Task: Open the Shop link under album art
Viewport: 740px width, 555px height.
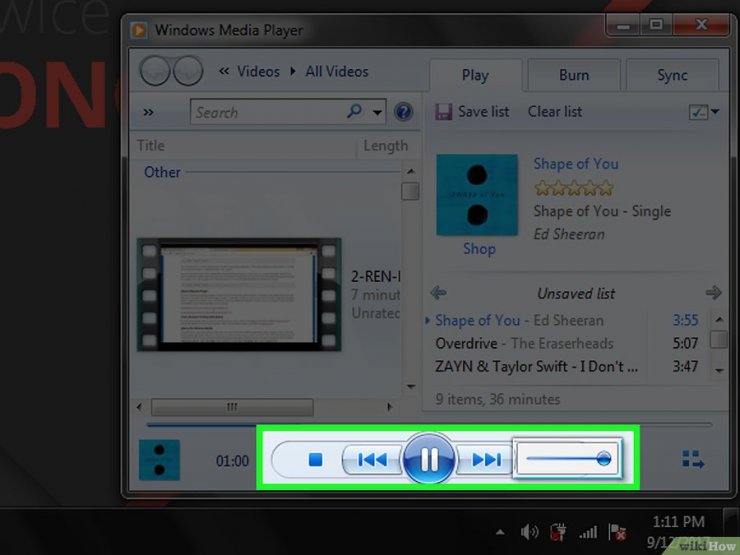Action: 479,249
